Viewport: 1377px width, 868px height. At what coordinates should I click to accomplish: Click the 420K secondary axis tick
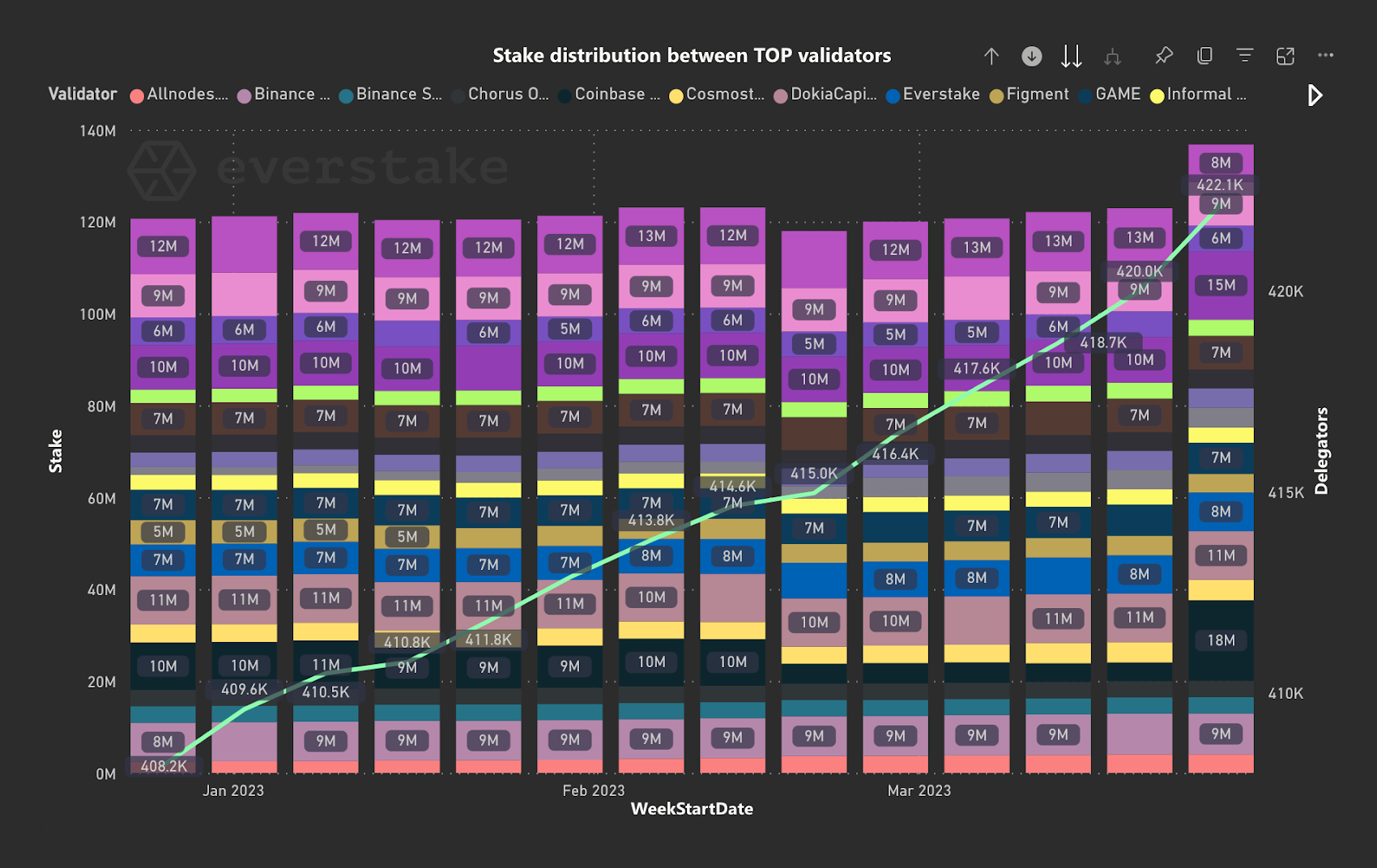coord(1285,291)
